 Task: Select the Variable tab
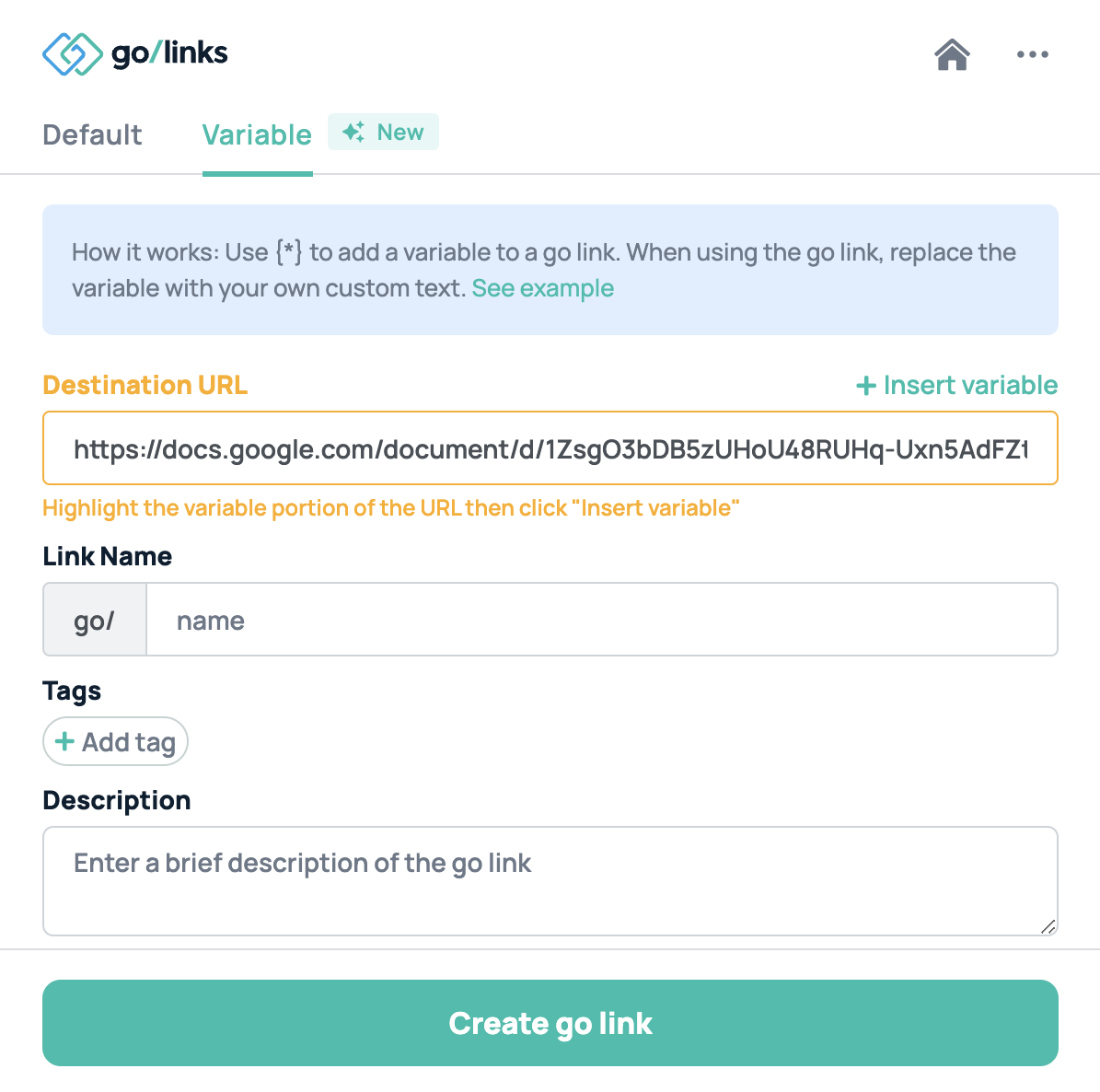[257, 134]
